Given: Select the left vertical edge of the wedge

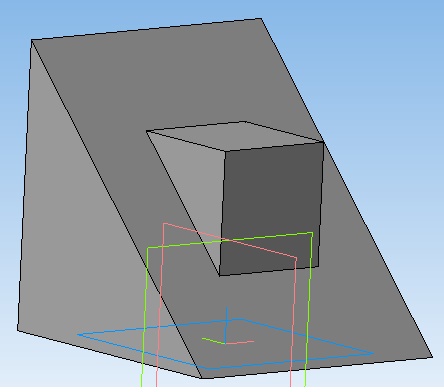Looking at the screenshot, I should click(x=24, y=185).
